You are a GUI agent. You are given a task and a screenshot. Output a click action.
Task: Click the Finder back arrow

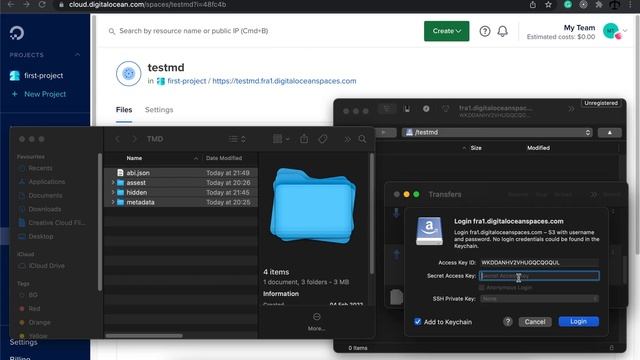click(118, 139)
